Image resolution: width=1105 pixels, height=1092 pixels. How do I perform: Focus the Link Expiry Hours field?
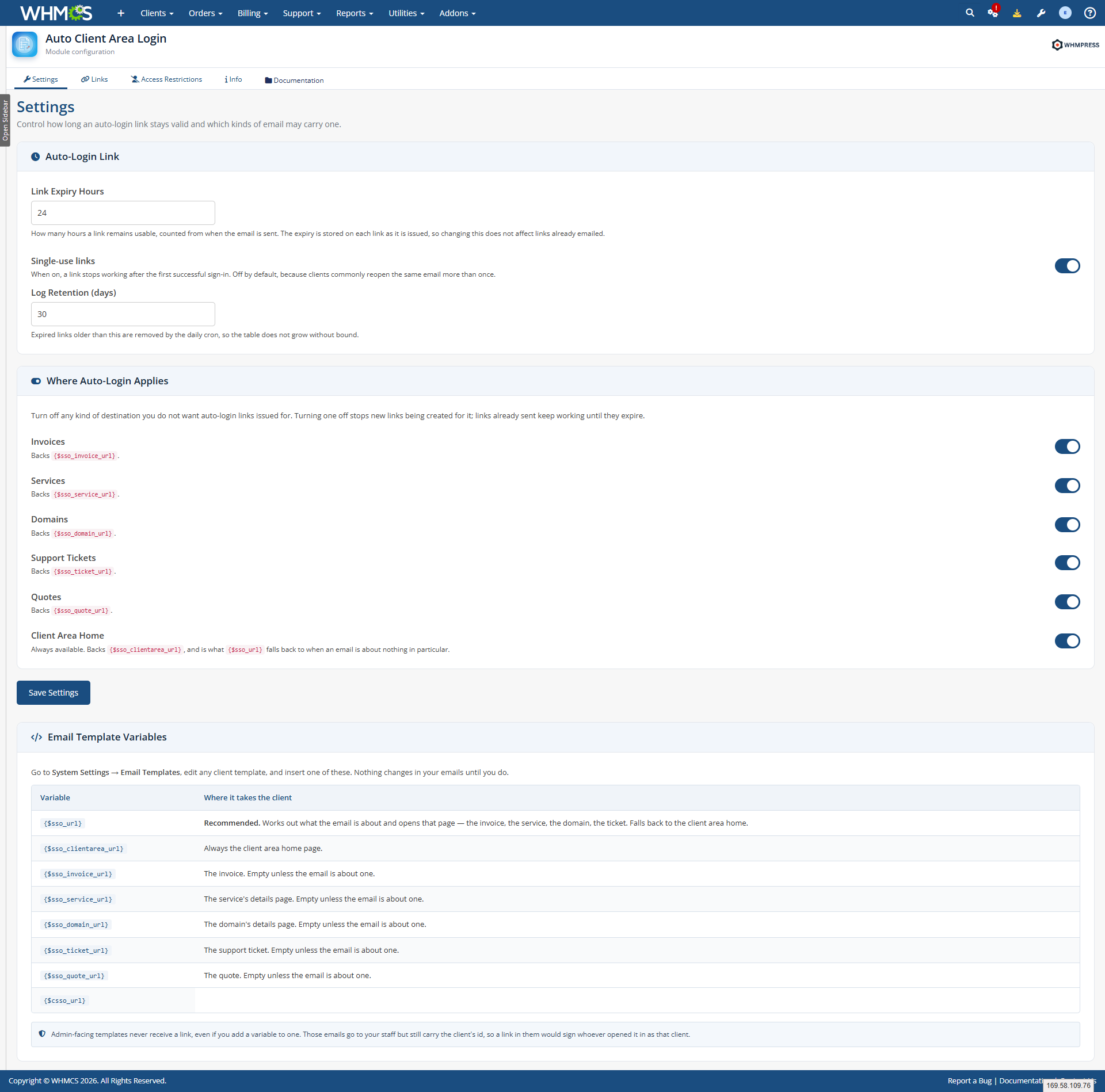click(123, 213)
